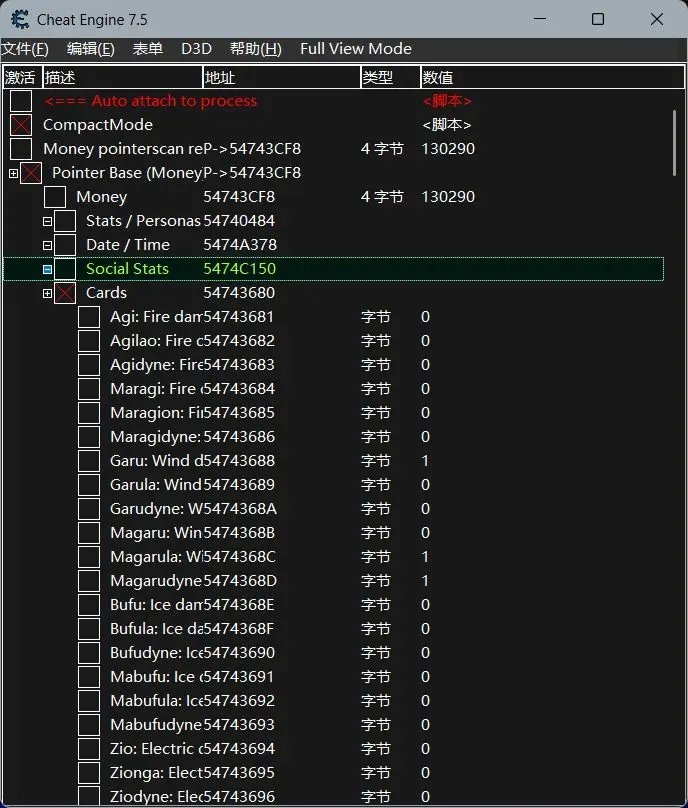Image resolution: width=688 pixels, height=808 pixels.
Task: Switch to Full View Mode
Action: [x=356, y=49]
